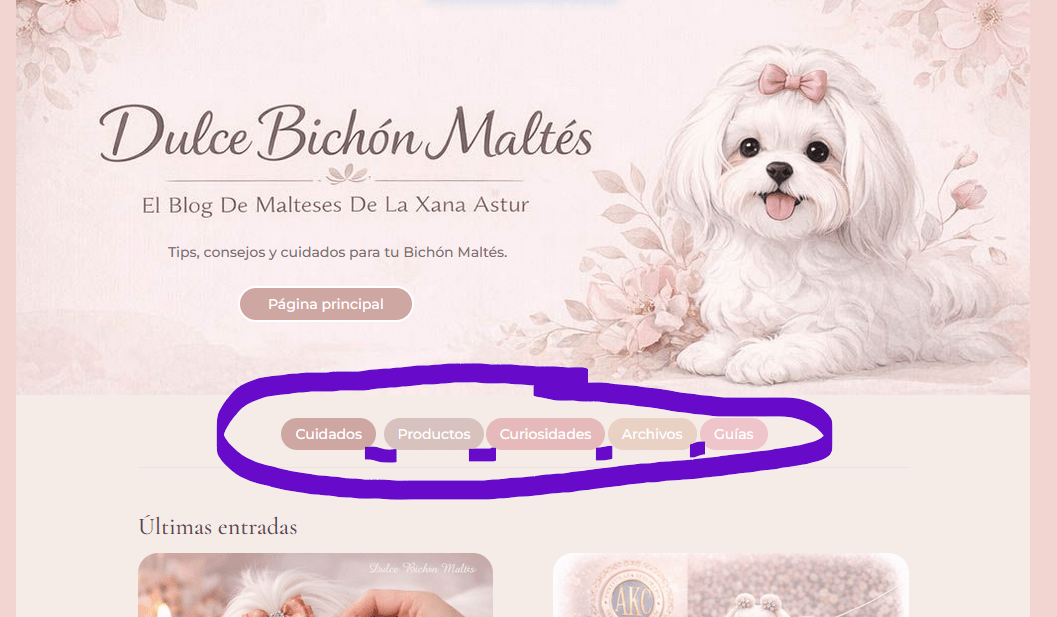Open the Archivos category pill
Viewport: 1057px width, 617px height.
click(x=652, y=434)
